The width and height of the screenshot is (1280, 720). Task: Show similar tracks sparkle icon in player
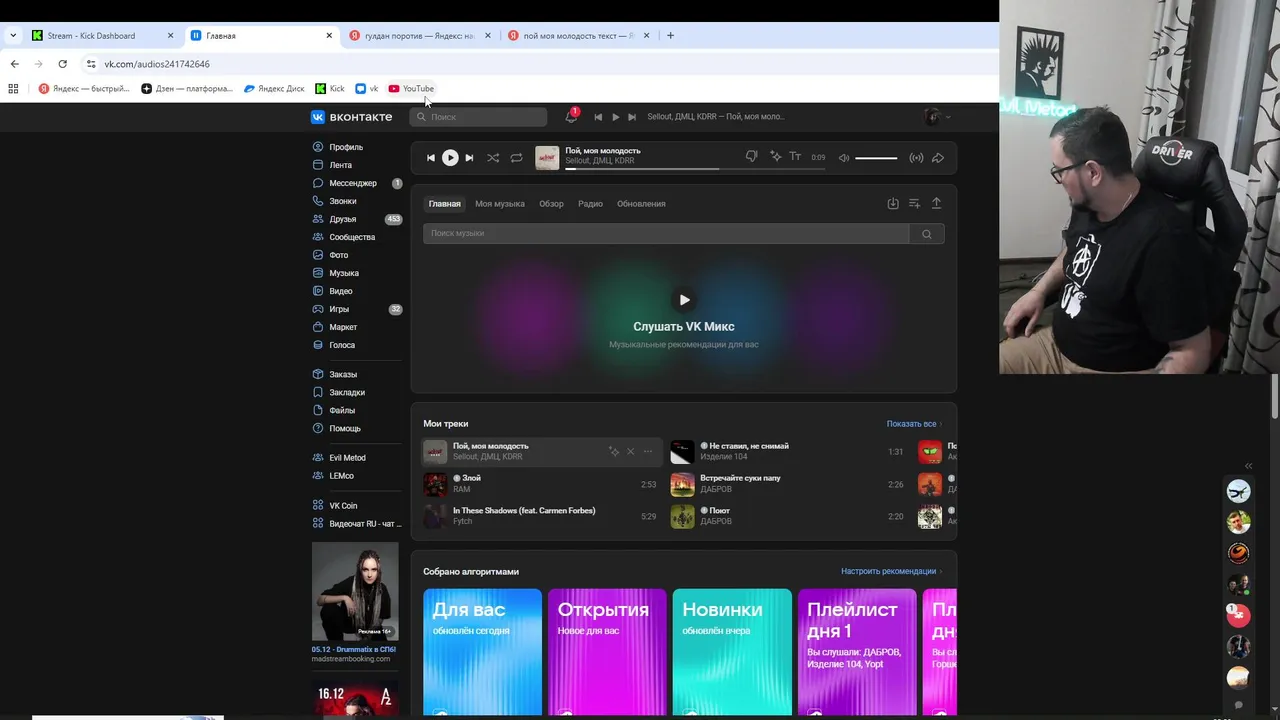coord(775,157)
